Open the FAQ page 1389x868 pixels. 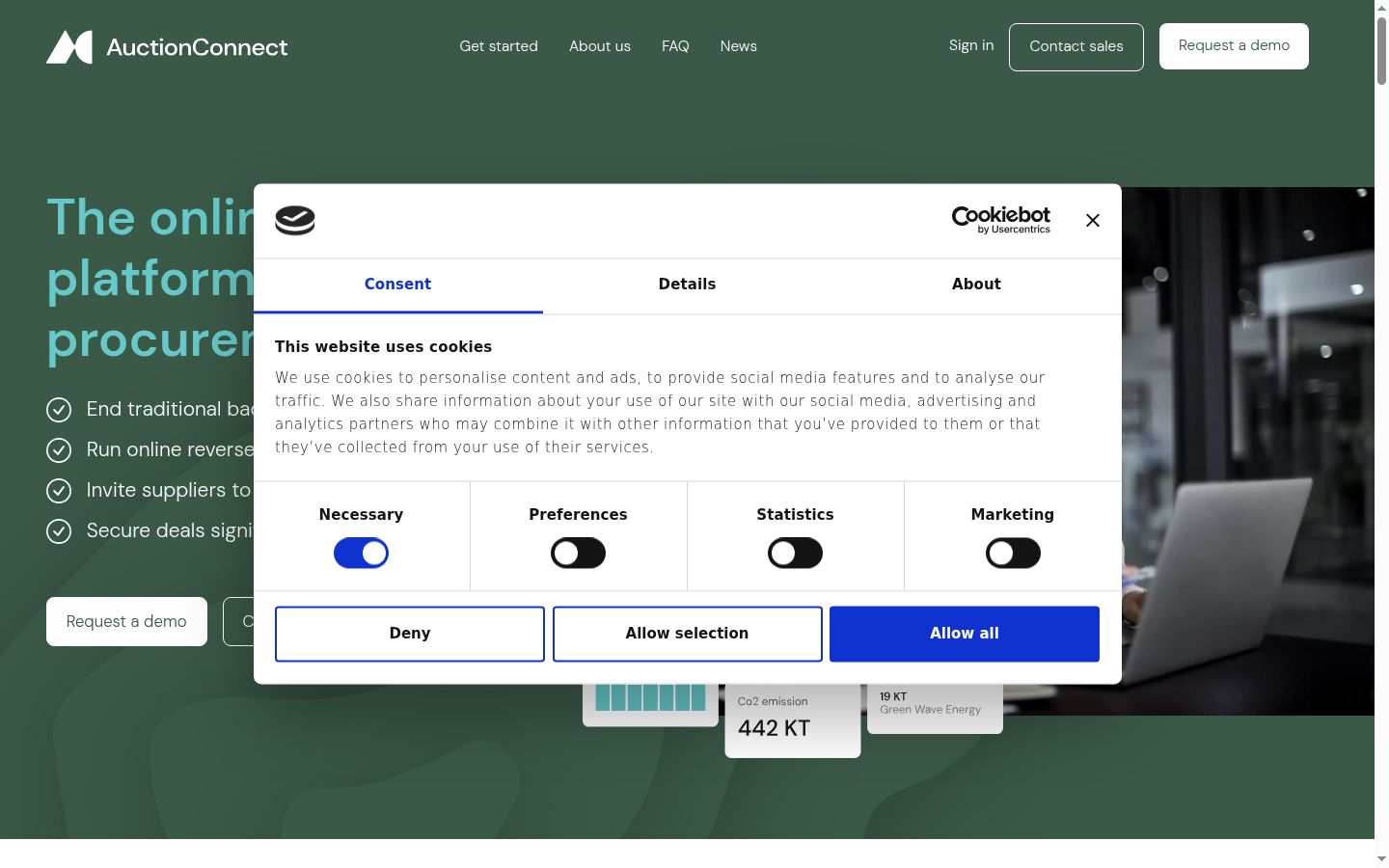675,46
